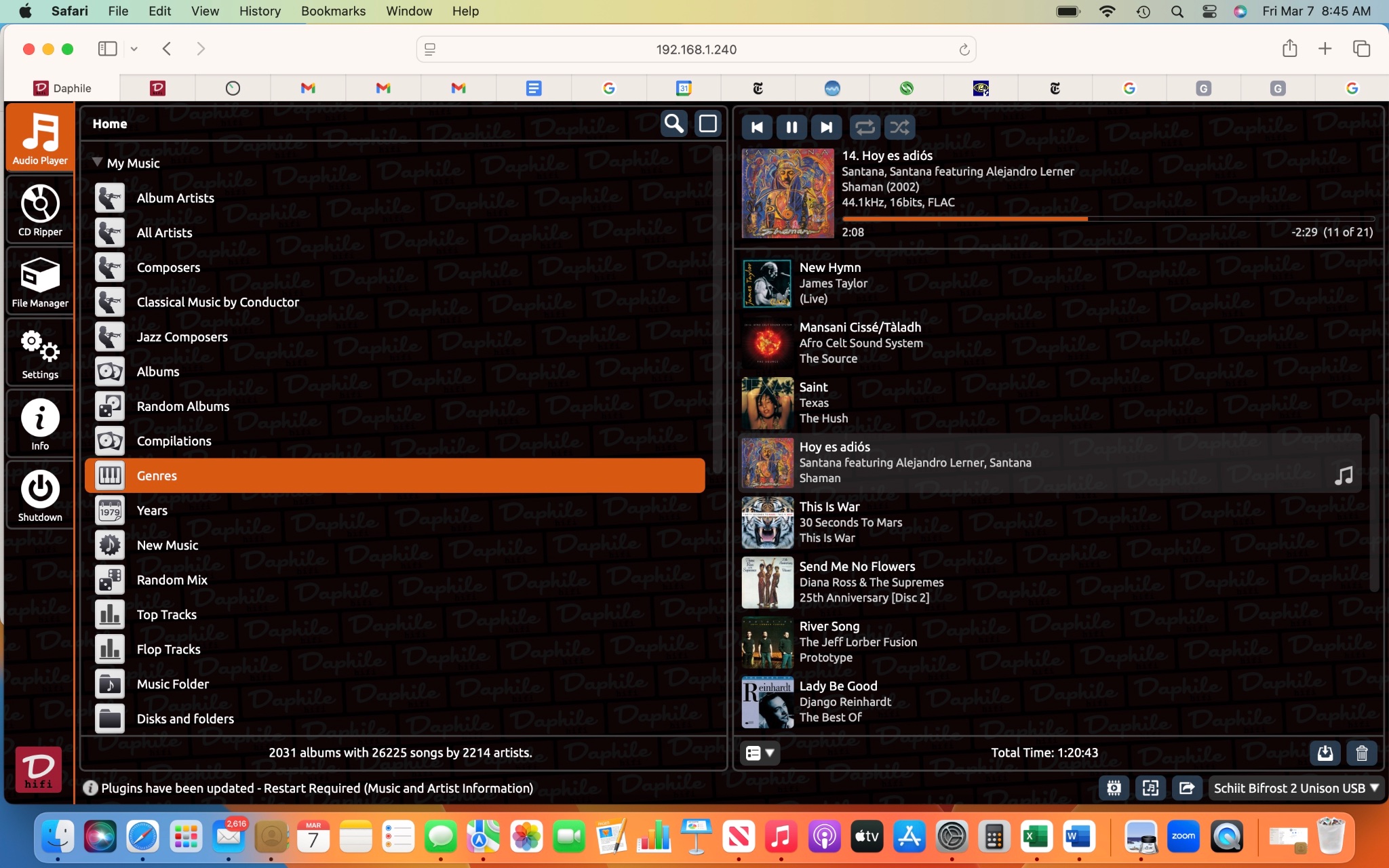Image resolution: width=1389 pixels, height=868 pixels.
Task: Open the Audio Player section
Action: (x=40, y=138)
